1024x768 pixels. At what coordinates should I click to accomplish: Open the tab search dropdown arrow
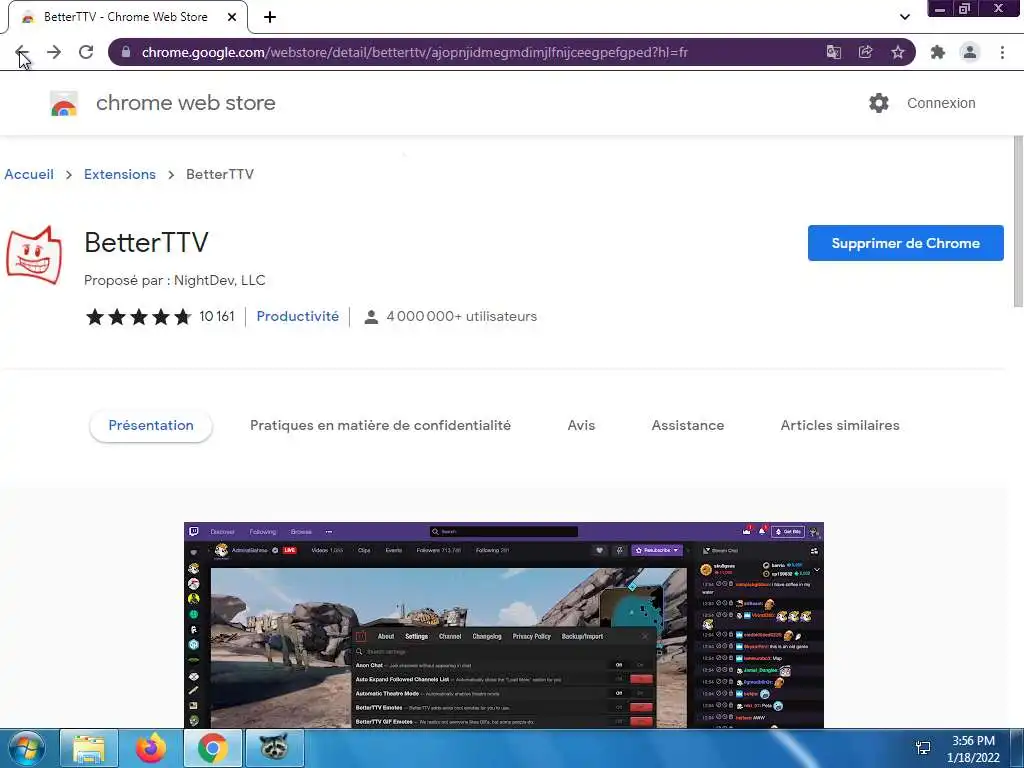(904, 17)
